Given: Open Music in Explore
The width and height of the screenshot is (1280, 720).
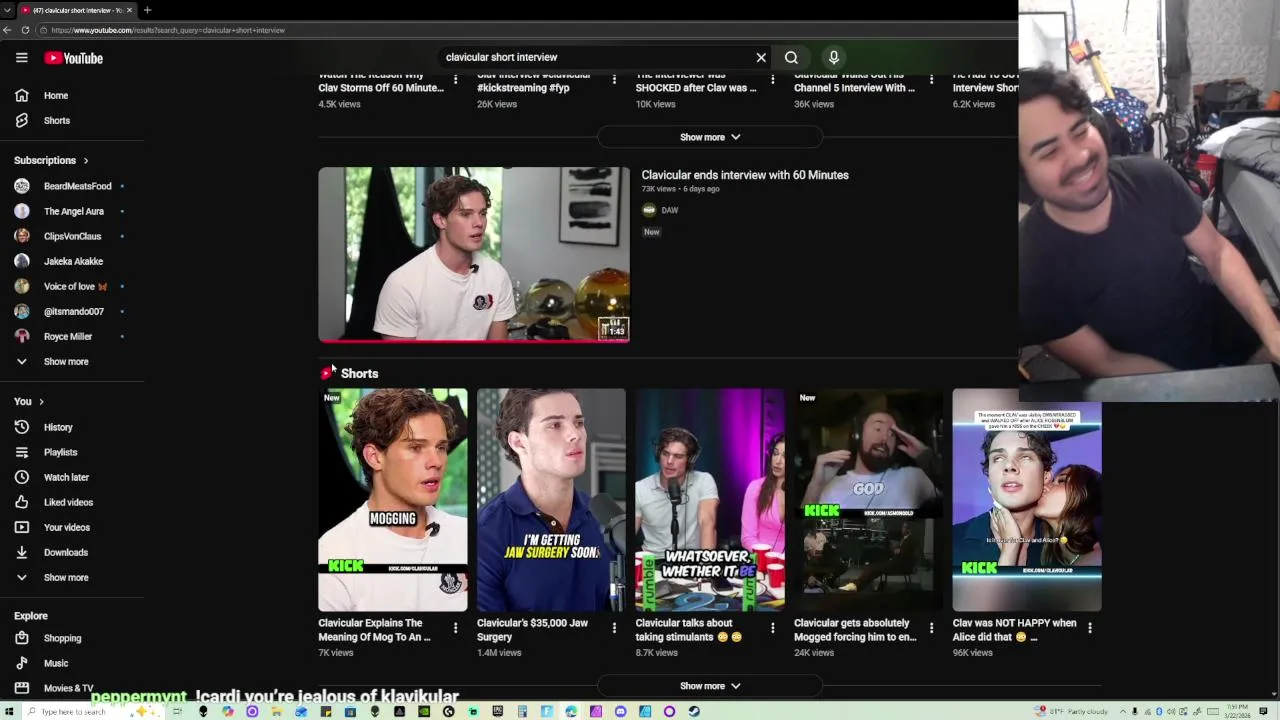Looking at the screenshot, I should (72, 663).
